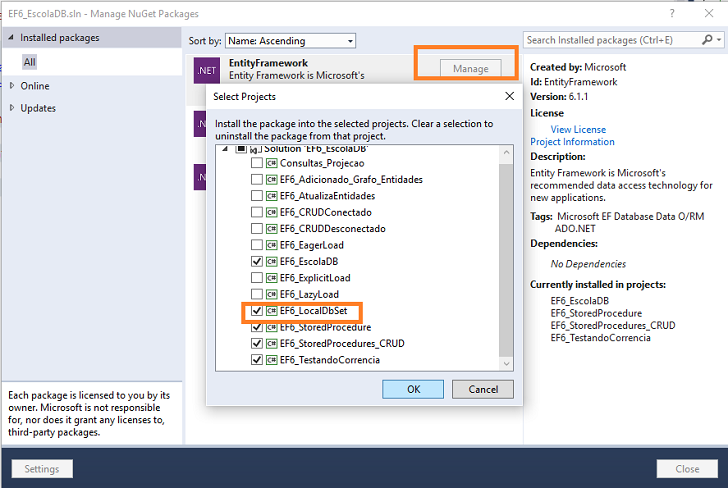Click the C# icon beside EF6_AtualizaEntidades
The height and width of the screenshot is (488, 728).
pos(272,196)
